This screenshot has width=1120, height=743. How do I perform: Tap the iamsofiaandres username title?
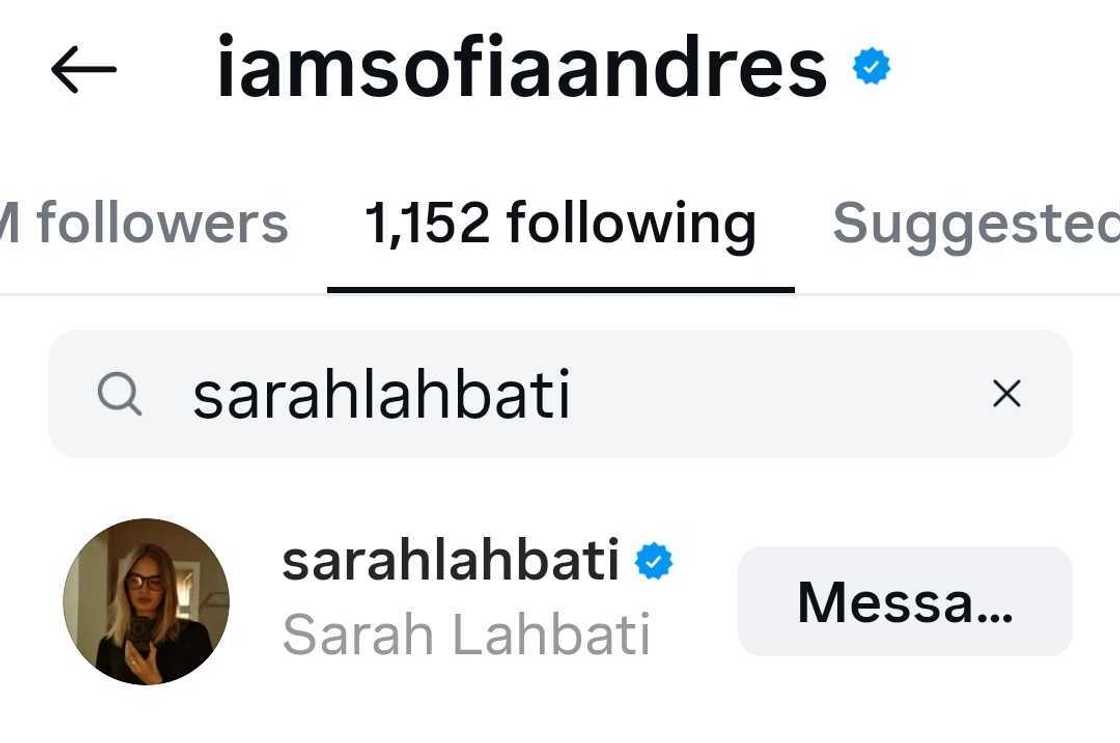[x=522, y=68]
